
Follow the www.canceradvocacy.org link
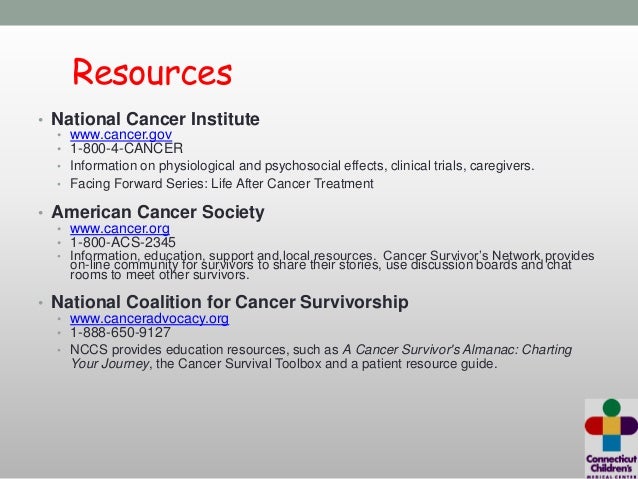(149, 318)
